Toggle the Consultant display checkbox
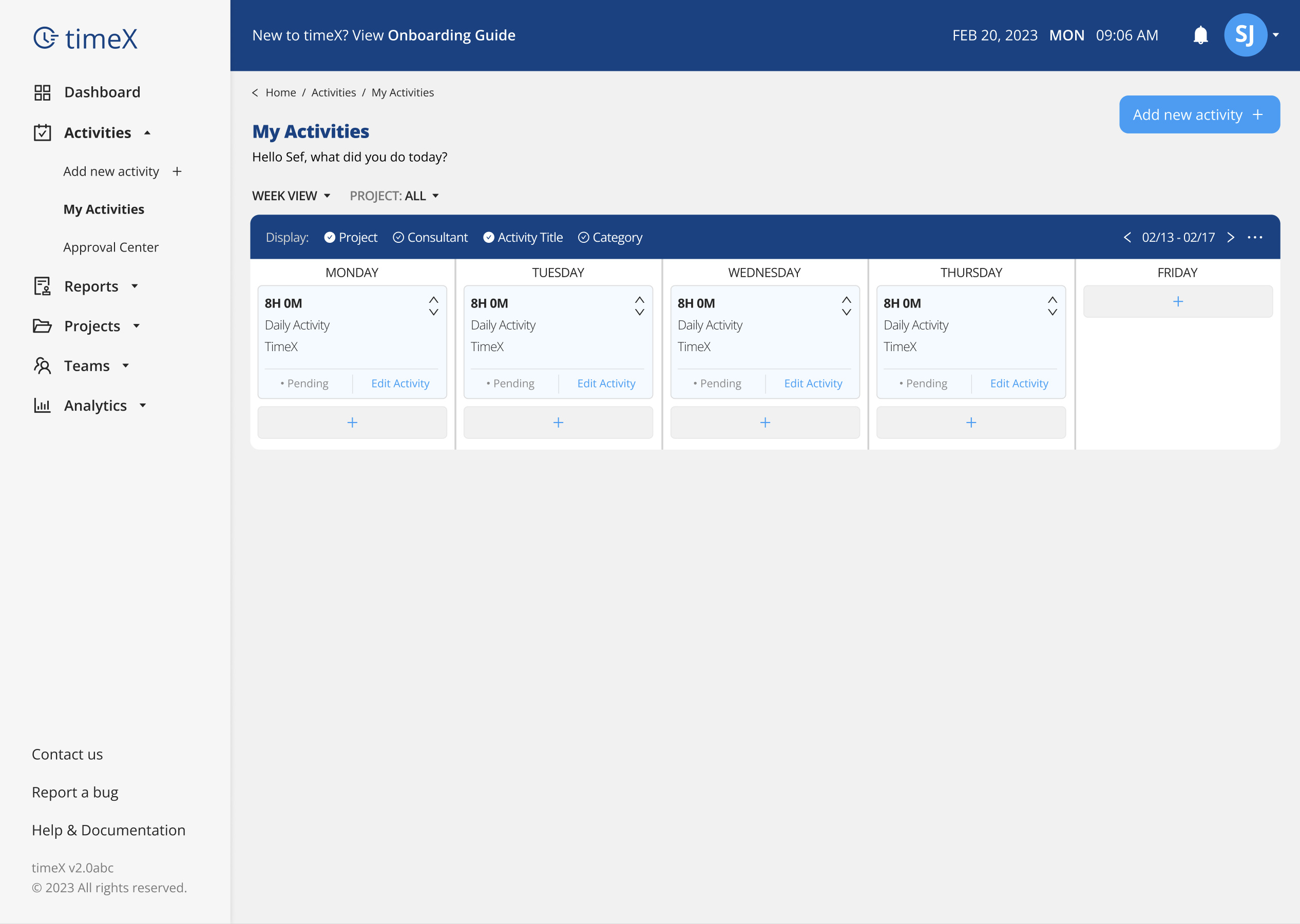Screen dimensions: 1300x924 [398, 237]
